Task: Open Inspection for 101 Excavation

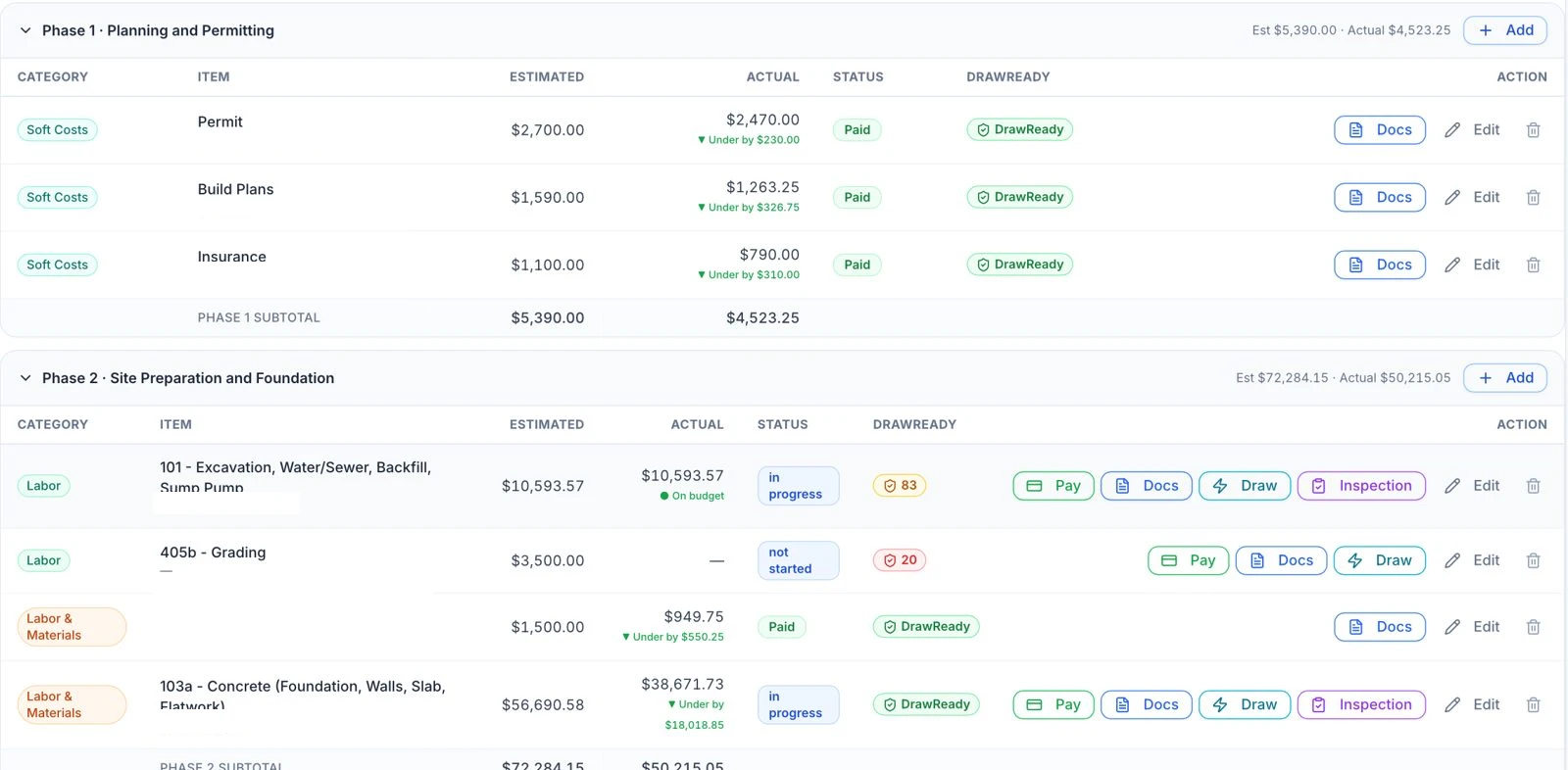Action: (1361, 486)
